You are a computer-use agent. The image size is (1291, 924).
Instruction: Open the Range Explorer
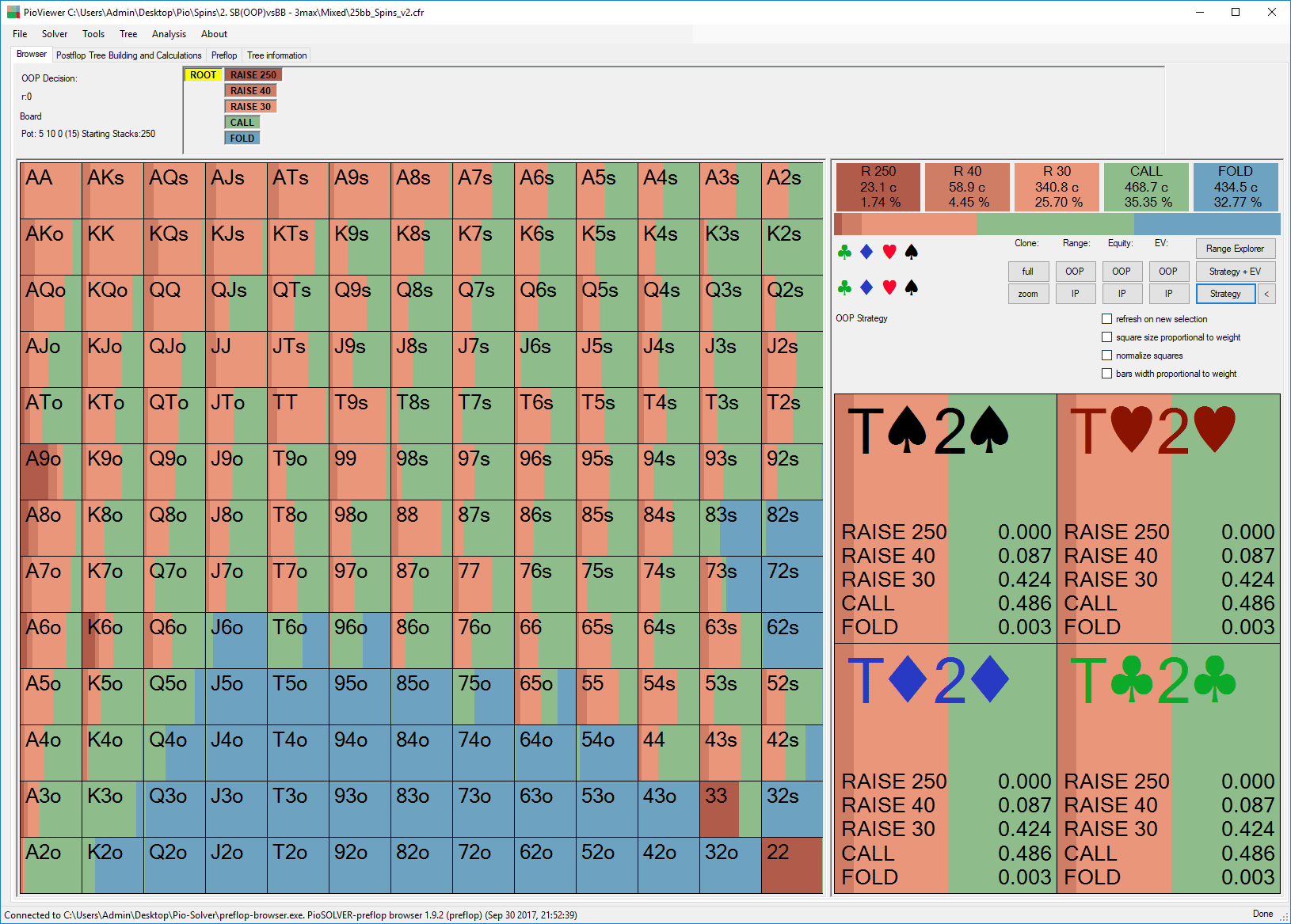point(1235,248)
